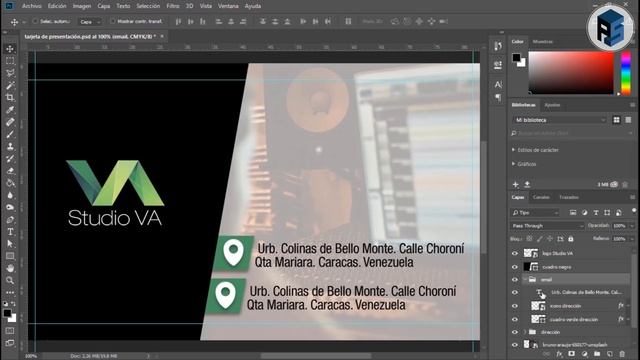Hide the logo Studio VA layer
640x360 pixels.
pyautogui.click(x=515, y=253)
